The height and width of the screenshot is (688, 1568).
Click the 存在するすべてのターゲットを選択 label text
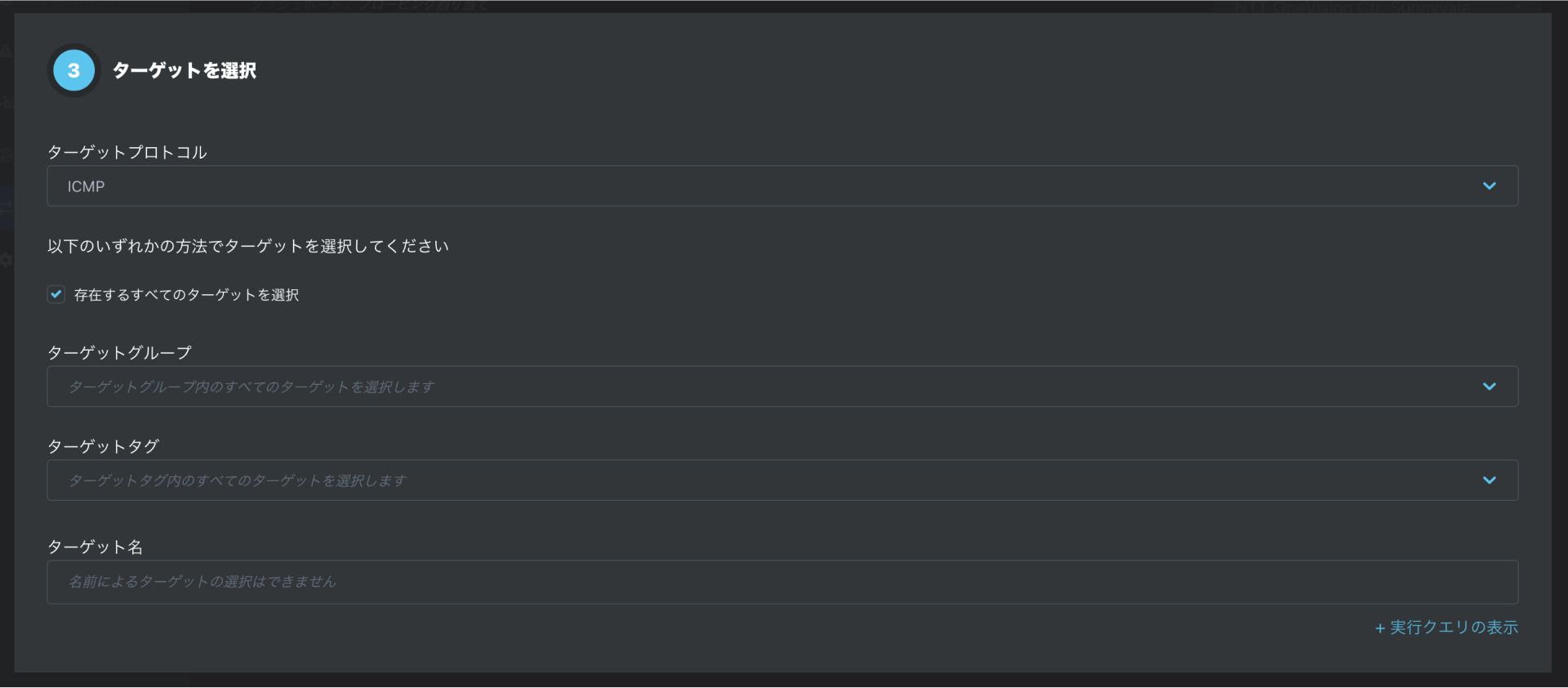pos(186,295)
